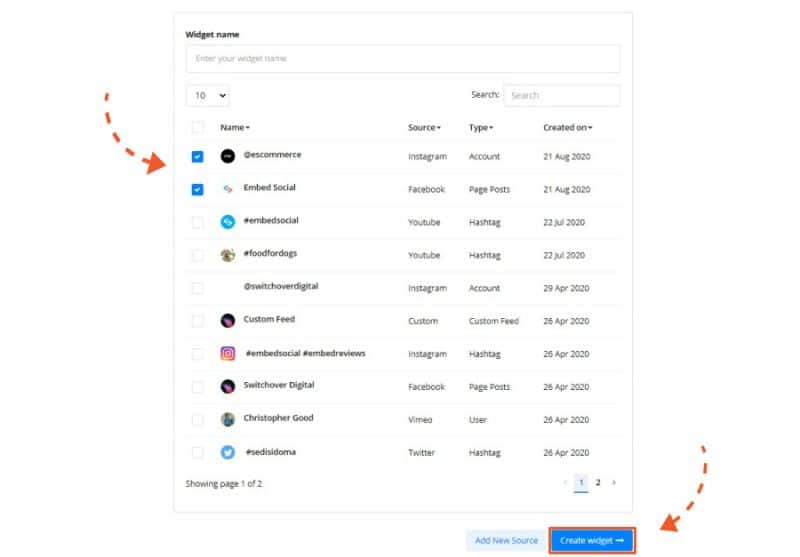The image size is (800, 557).
Task: Click the Custom source cell
Action: (x=423, y=321)
